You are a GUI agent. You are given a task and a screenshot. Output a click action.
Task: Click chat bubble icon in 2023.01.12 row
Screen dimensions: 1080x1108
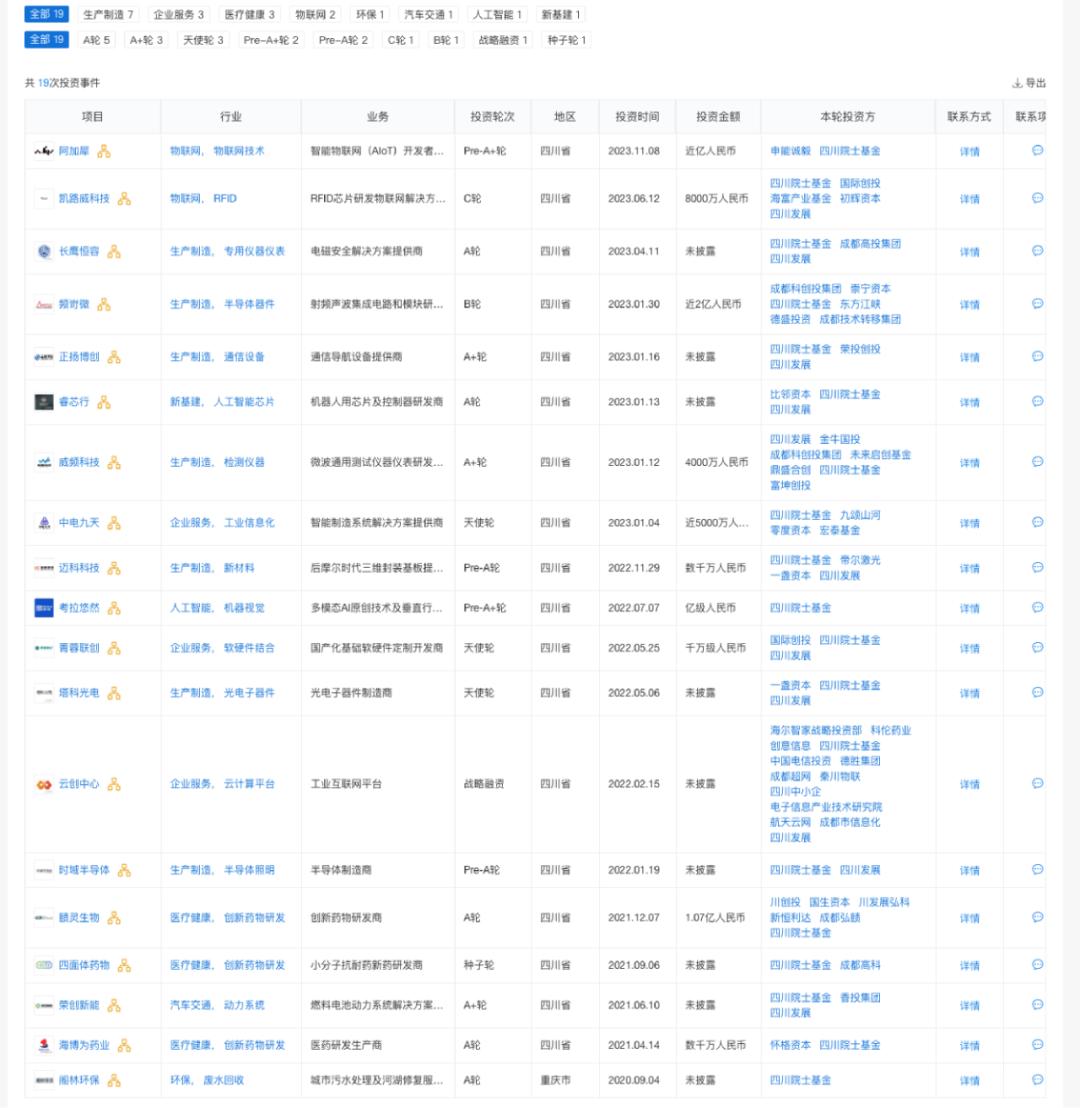click(1038, 462)
